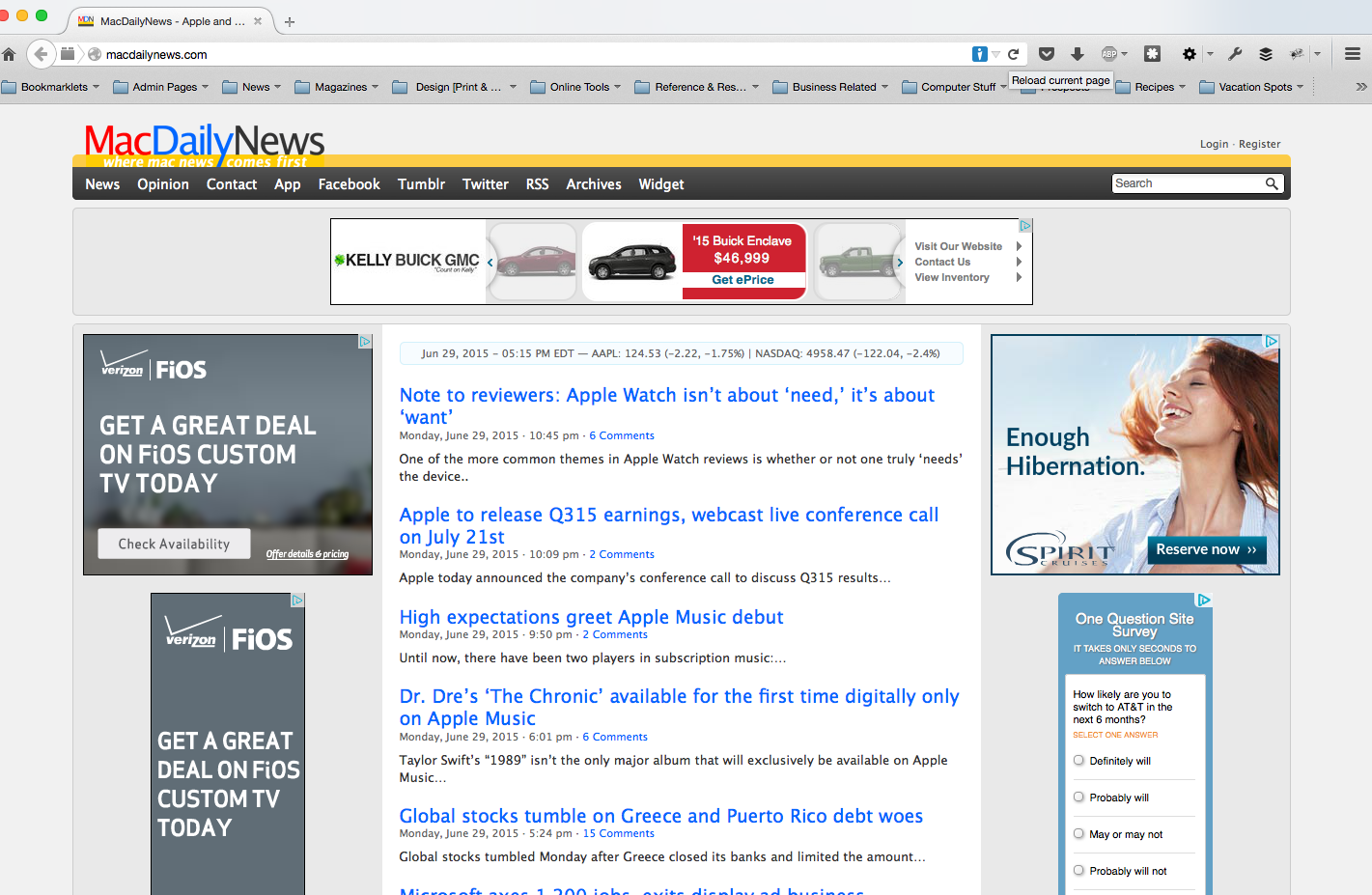Open Tumblr in site navigation
This screenshot has width=1372, height=895.
421,184
